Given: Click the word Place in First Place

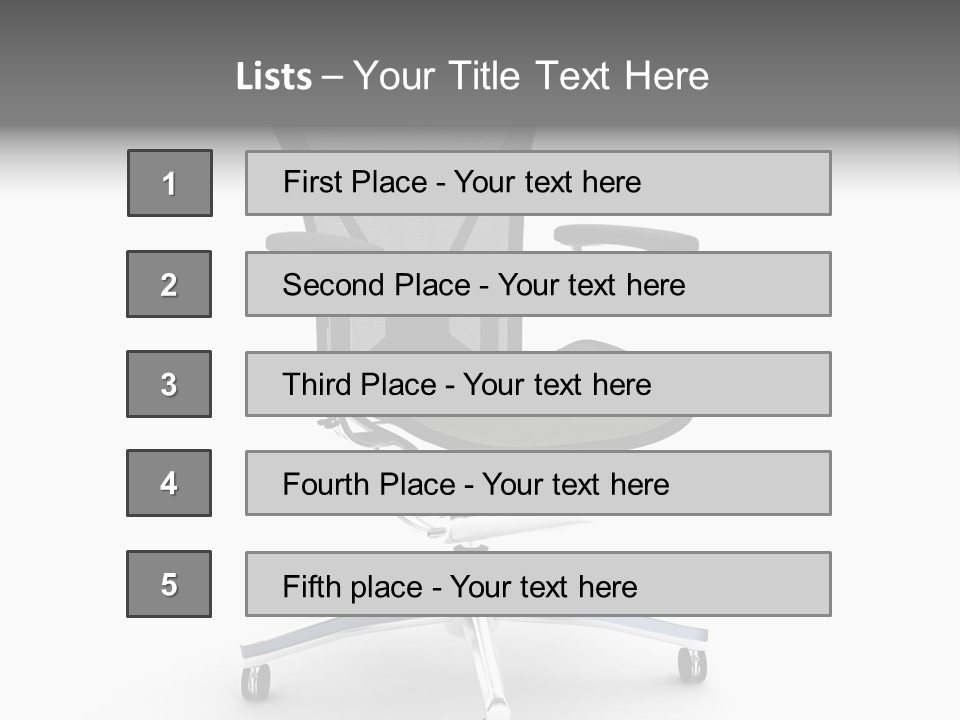Looking at the screenshot, I should coord(389,182).
